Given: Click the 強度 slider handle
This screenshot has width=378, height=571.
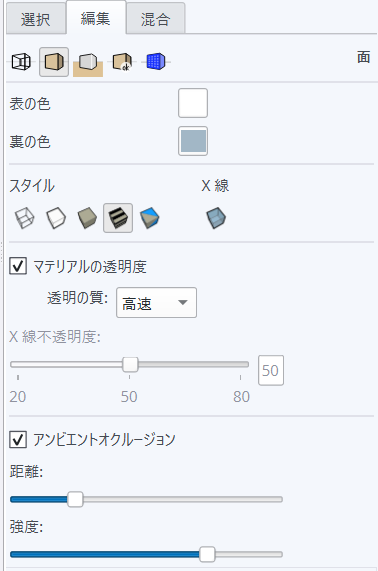Looking at the screenshot, I should [x=207, y=554].
